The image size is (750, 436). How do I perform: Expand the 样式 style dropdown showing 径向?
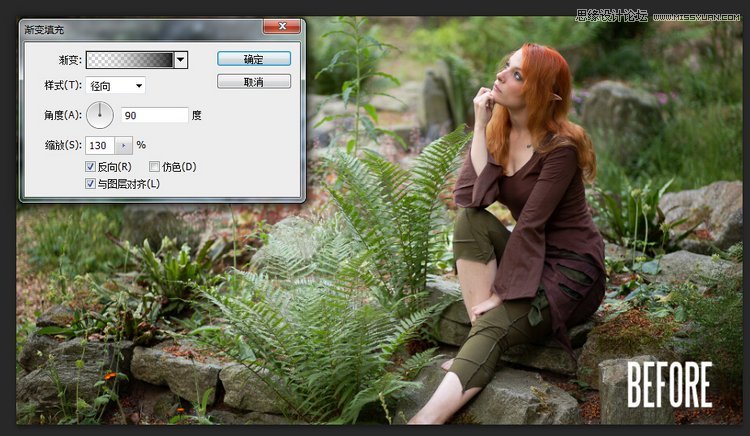(115, 86)
